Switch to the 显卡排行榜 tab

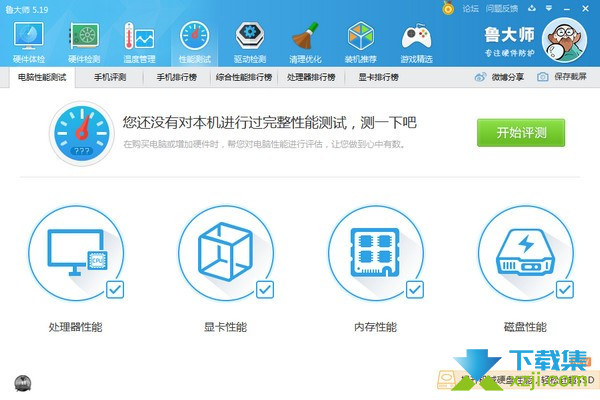378,77
